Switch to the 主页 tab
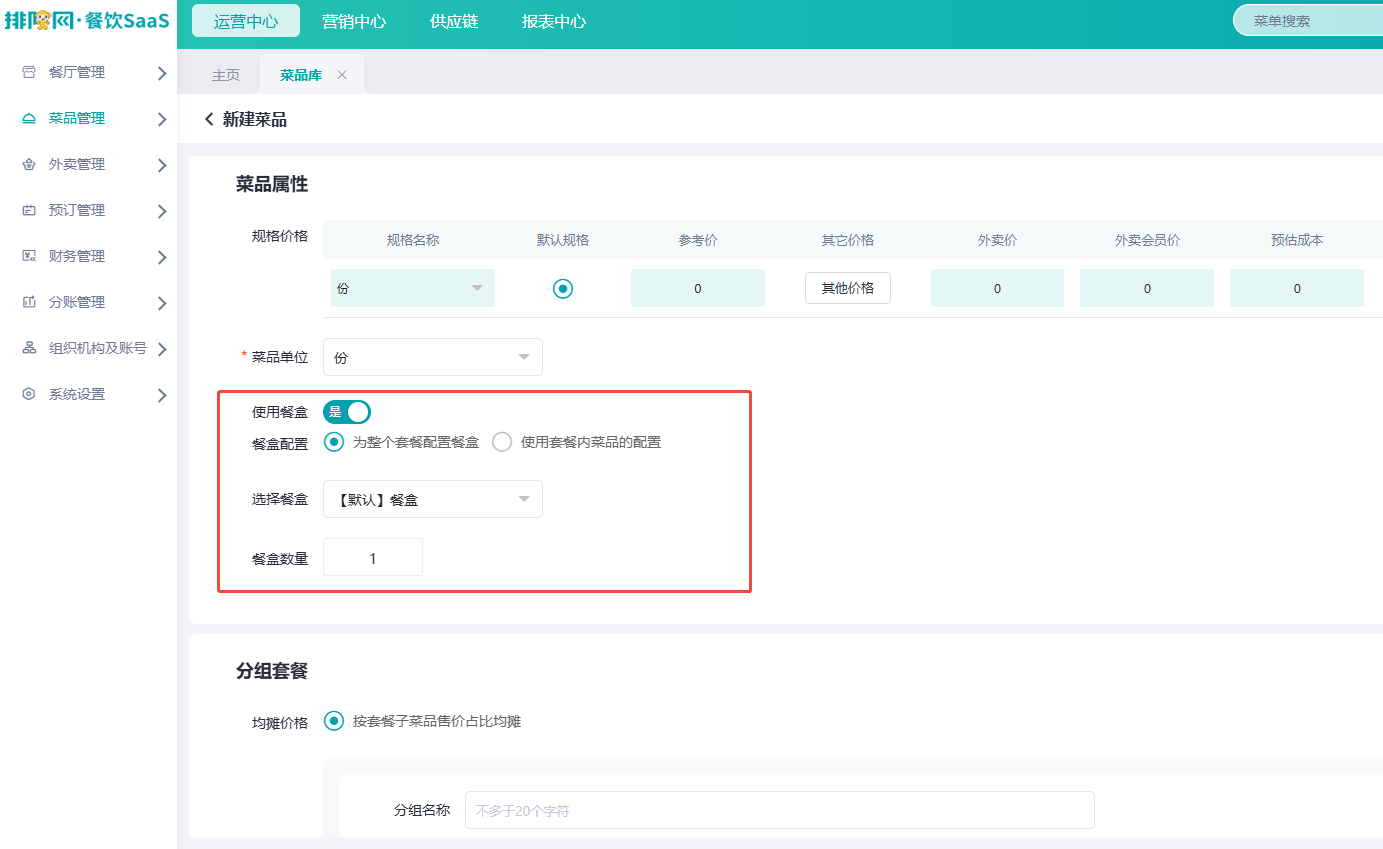This screenshot has height=849, width=1383. pos(226,75)
